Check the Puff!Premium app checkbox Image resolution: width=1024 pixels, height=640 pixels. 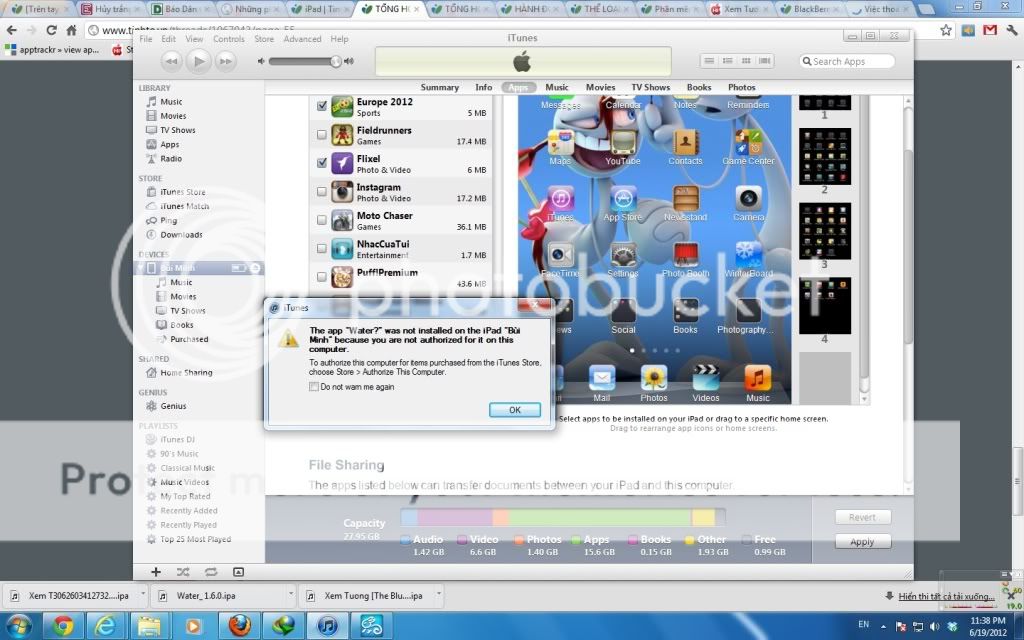click(321, 277)
